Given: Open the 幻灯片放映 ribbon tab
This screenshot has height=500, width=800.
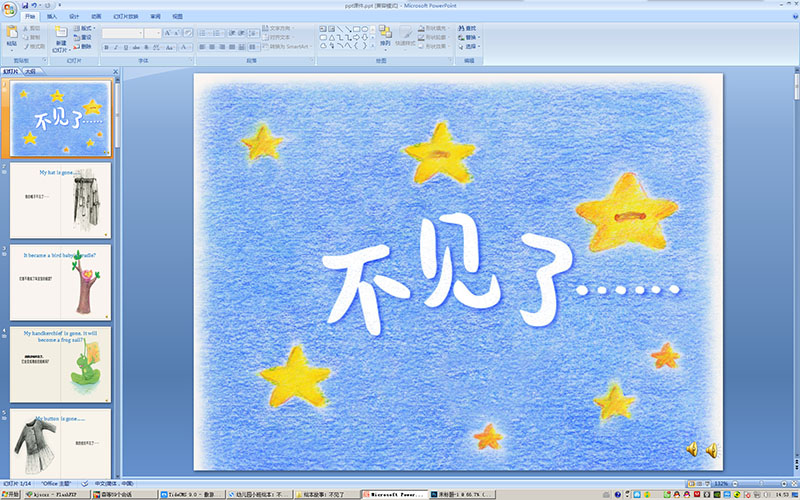Looking at the screenshot, I should [x=126, y=16].
